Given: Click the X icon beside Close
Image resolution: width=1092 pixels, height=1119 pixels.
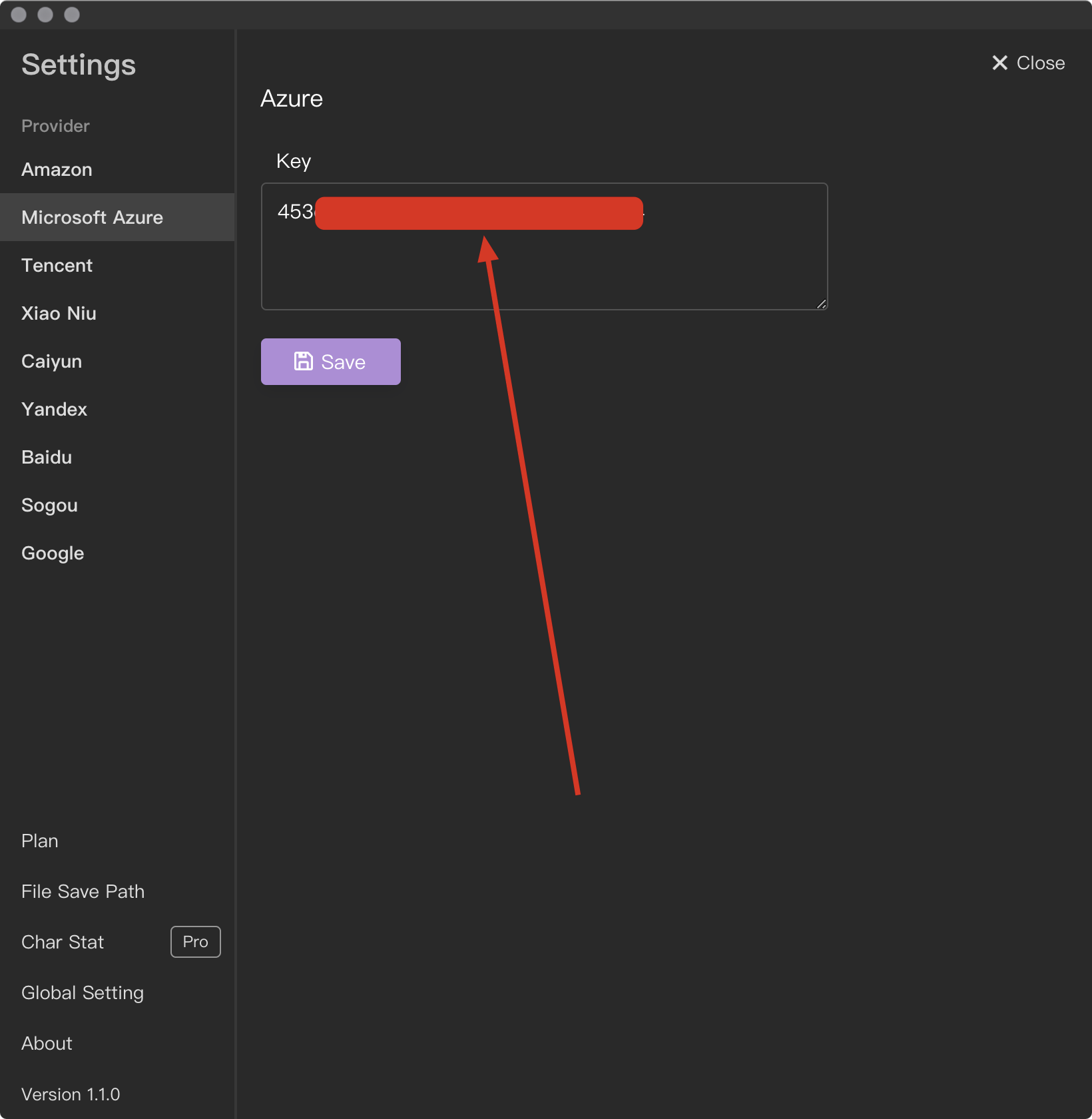Looking at the screenshot, I should (x=999, y=63).
